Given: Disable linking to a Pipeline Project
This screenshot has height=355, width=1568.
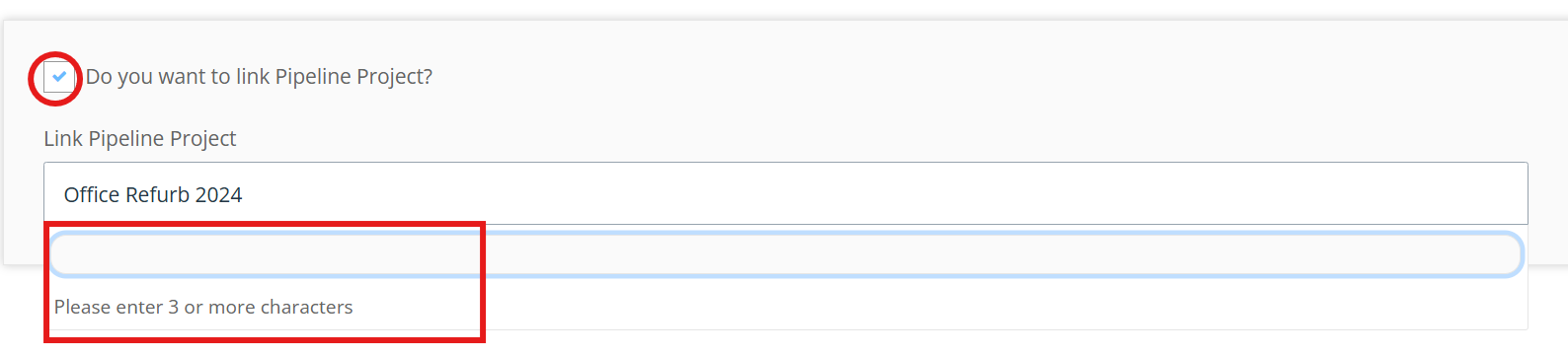Looking at the screenshot, I should [59, 76].
